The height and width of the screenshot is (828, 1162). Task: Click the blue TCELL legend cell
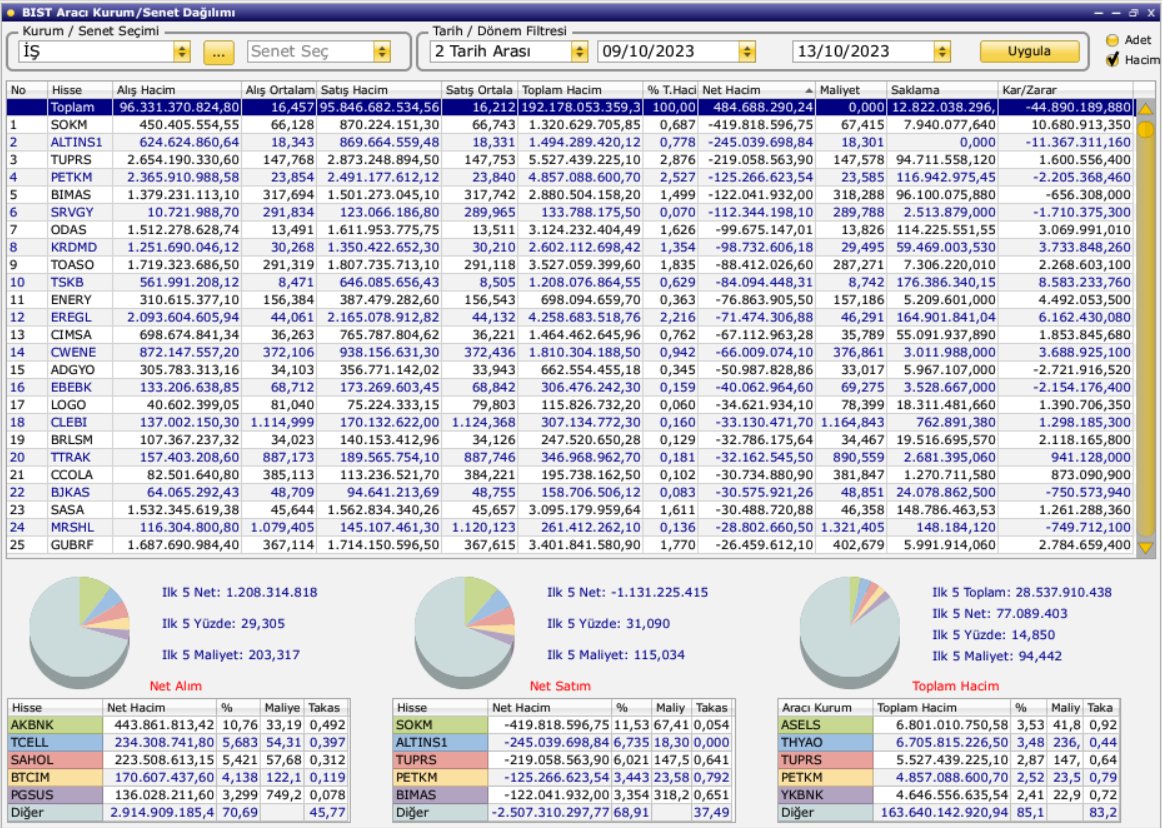coord(56,742)
